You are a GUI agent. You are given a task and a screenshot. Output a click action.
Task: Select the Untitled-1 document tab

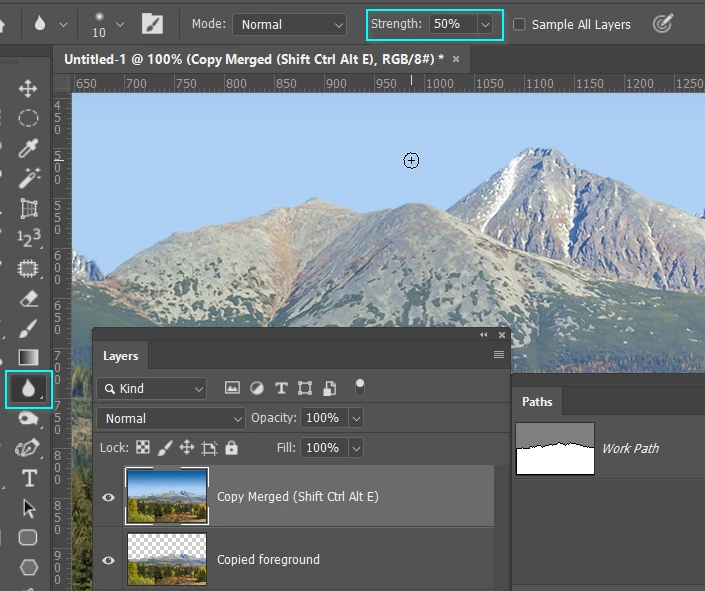254,59
